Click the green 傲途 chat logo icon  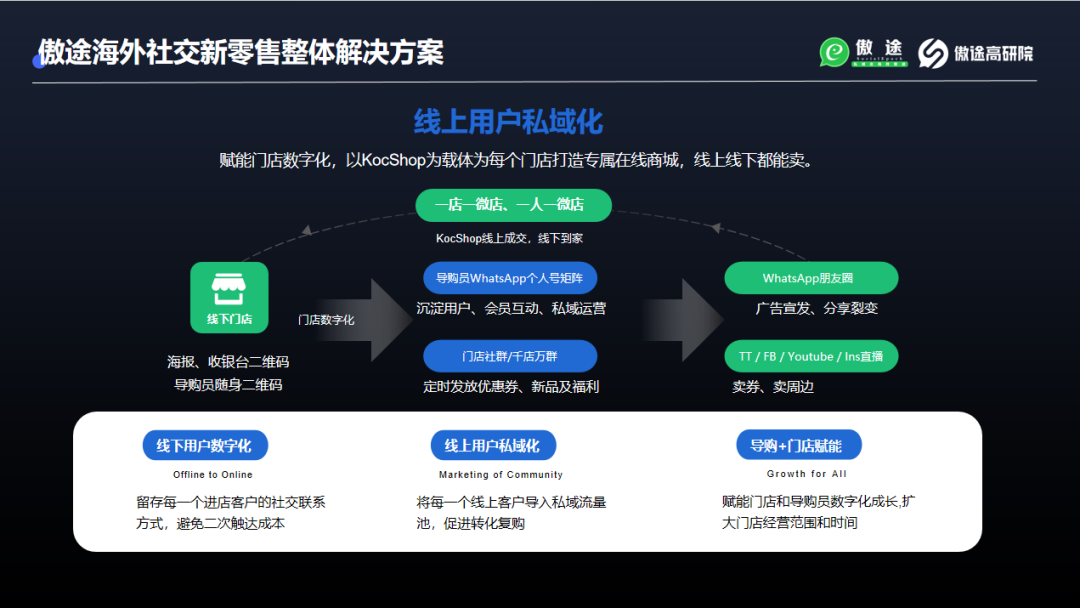[x=834, y=52]
